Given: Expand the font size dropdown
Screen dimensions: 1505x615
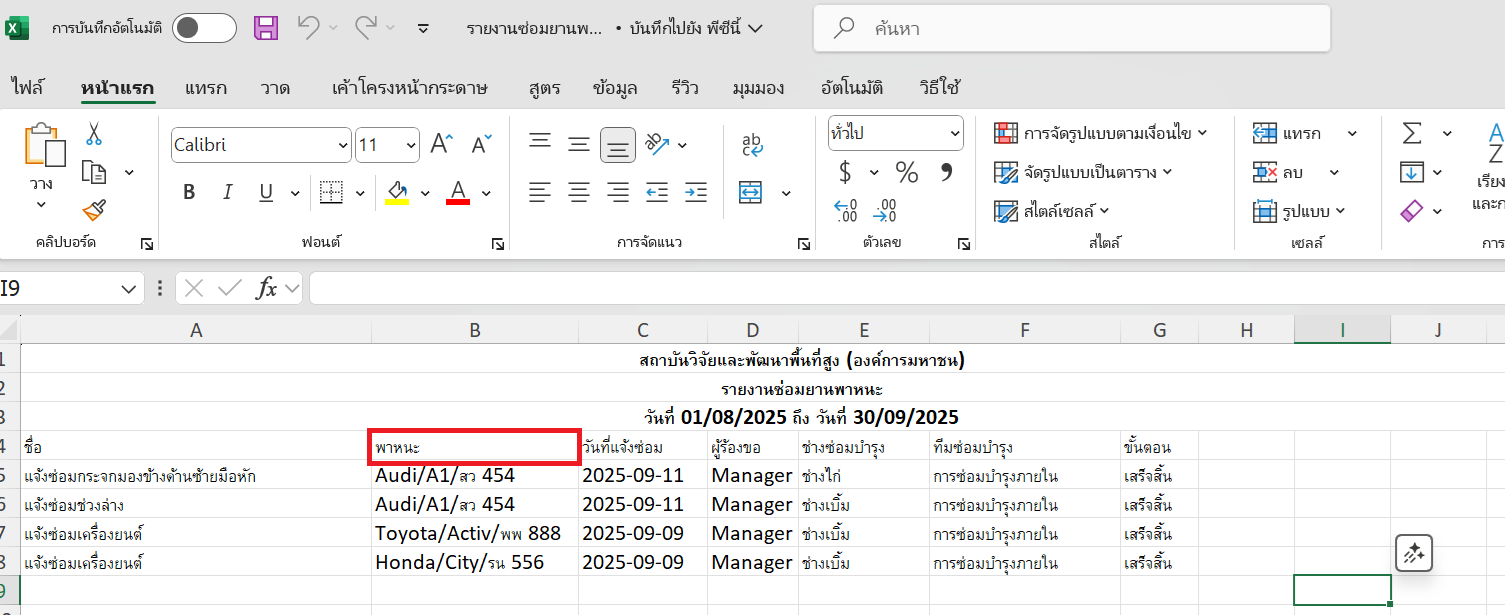Looking at the screenshot, I should pyautogui.click(x=409, y=145).
